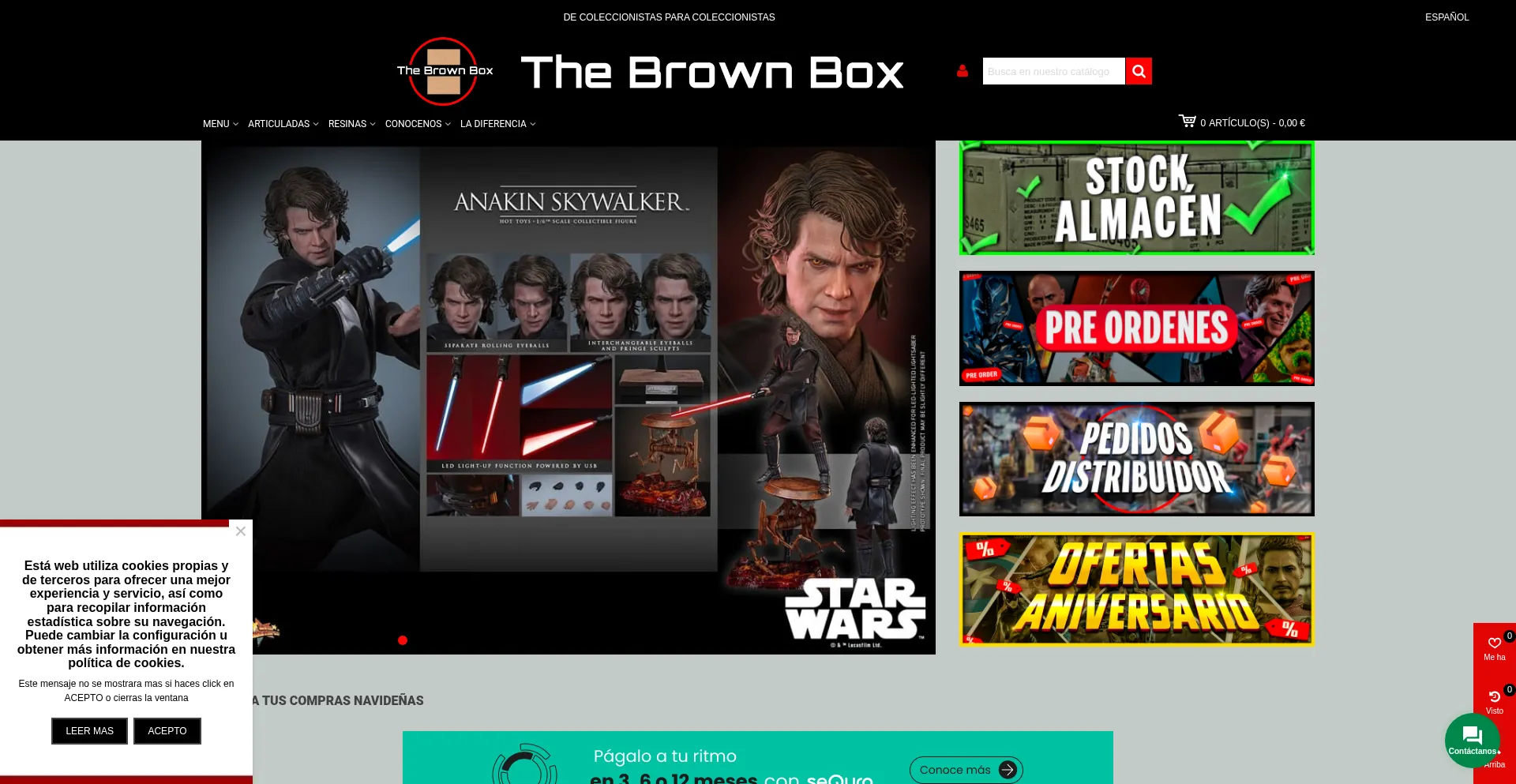
Task: Expand the RESINAS dropdown
Action: point(351,124)
